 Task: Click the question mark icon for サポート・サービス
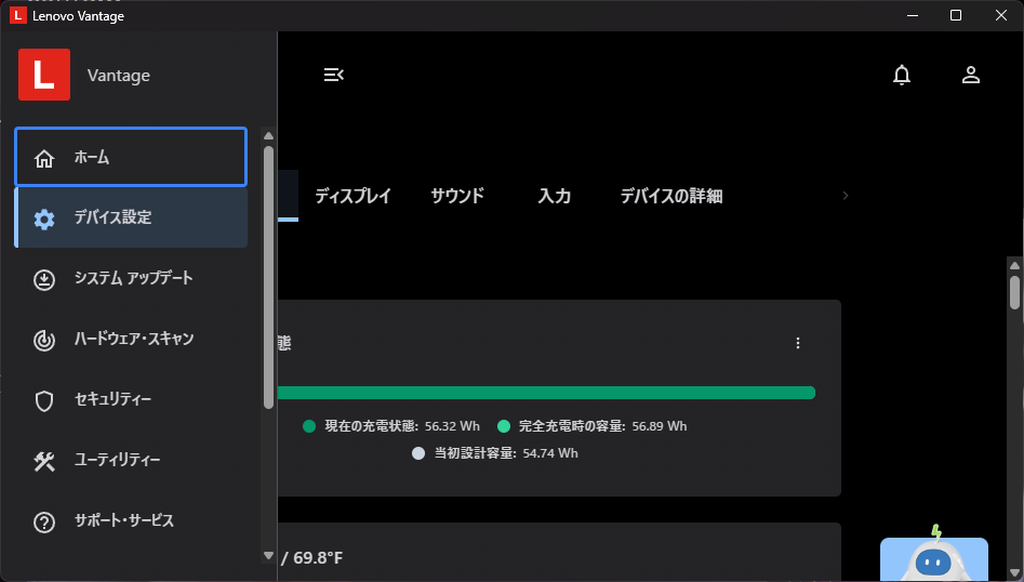pyautogui.click(x=44, y=522)
